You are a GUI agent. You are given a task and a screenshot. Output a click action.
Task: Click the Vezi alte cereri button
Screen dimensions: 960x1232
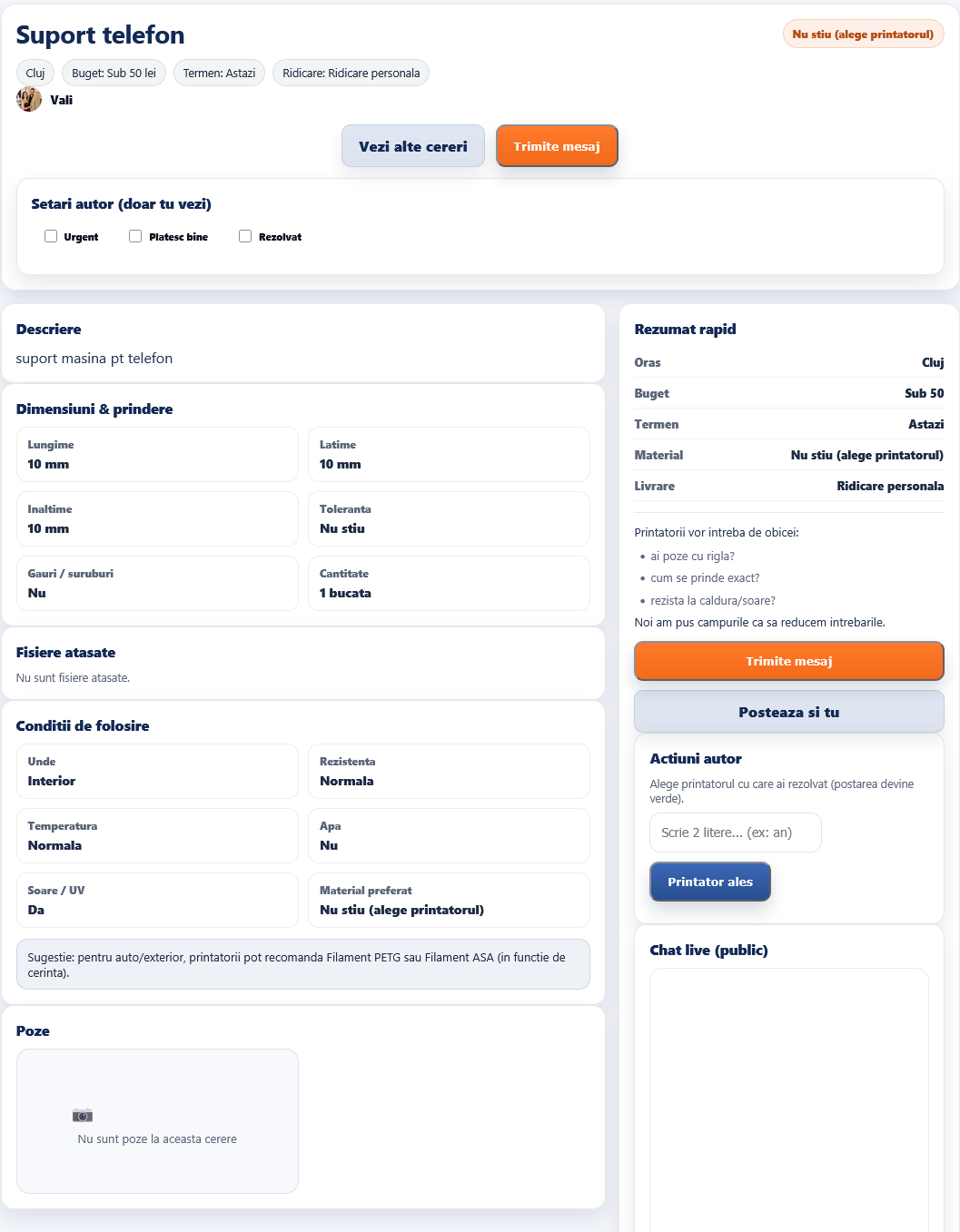[413, 146]
